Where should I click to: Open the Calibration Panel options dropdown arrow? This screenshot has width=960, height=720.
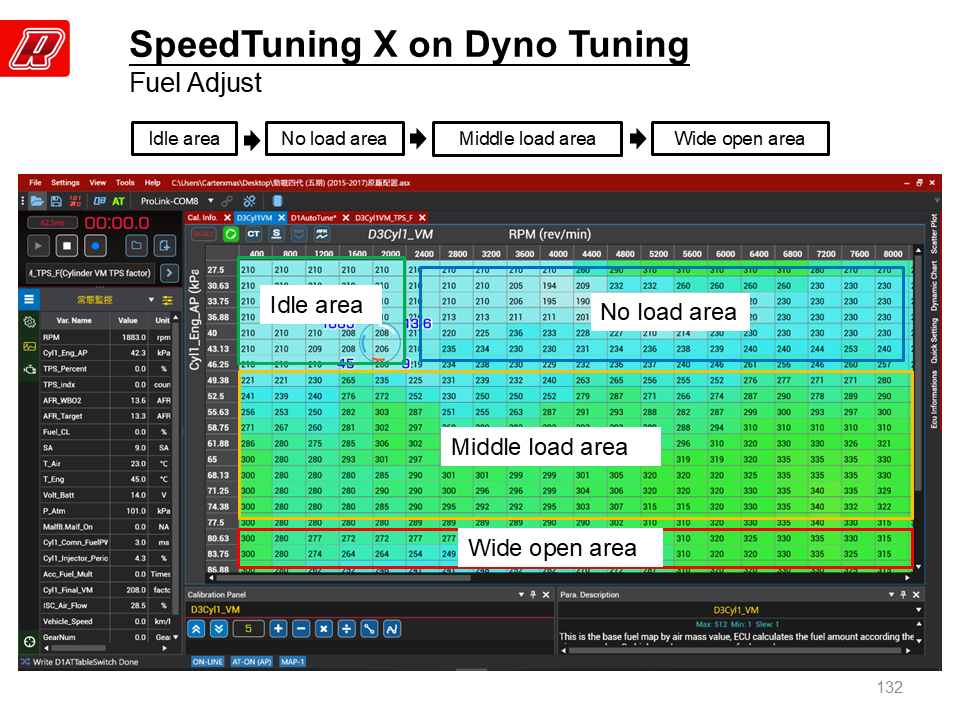[521, 594]
